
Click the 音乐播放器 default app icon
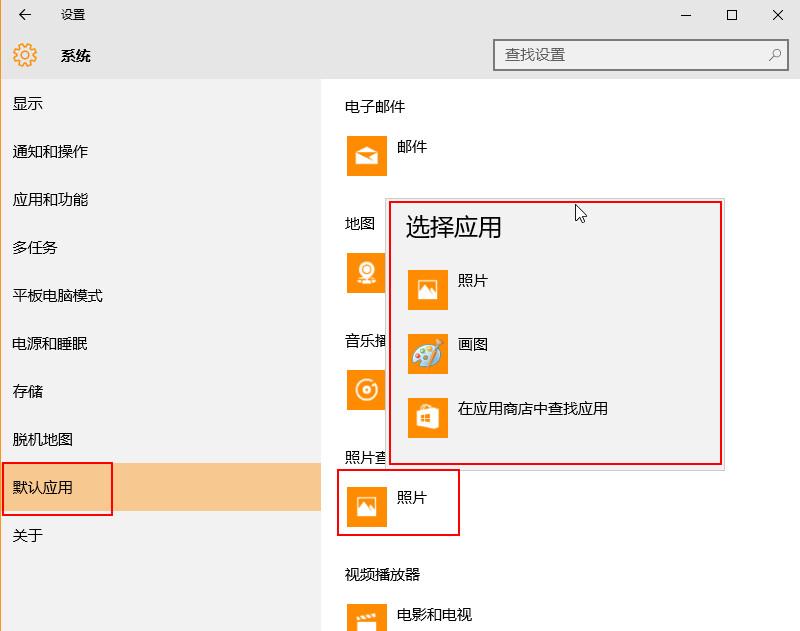click(x=366, y=390)
